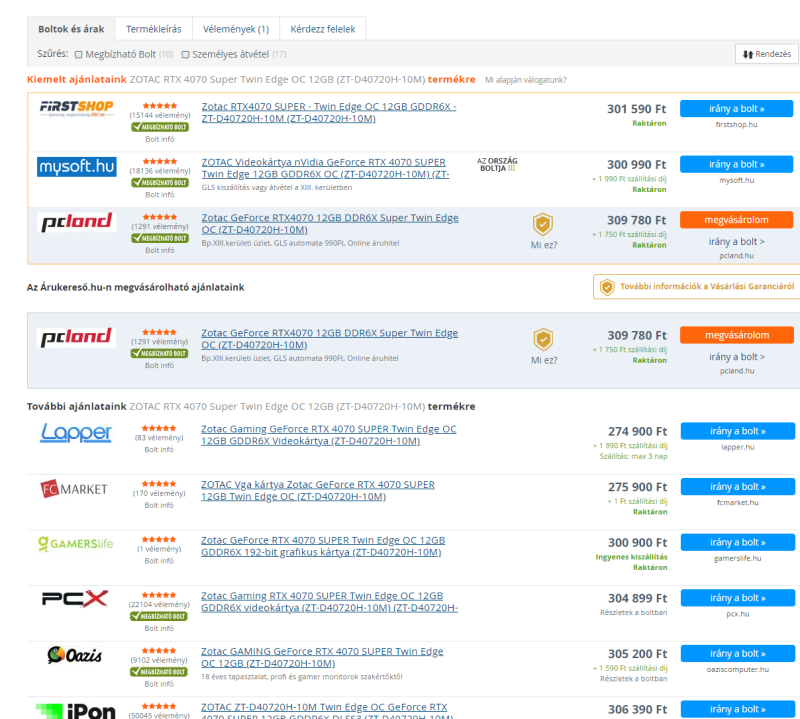Click the 'Az ország boltja' badge for mysoft.hu
Image resolution: width=800 pixels, height=719 pixels.
click(497, 164)
